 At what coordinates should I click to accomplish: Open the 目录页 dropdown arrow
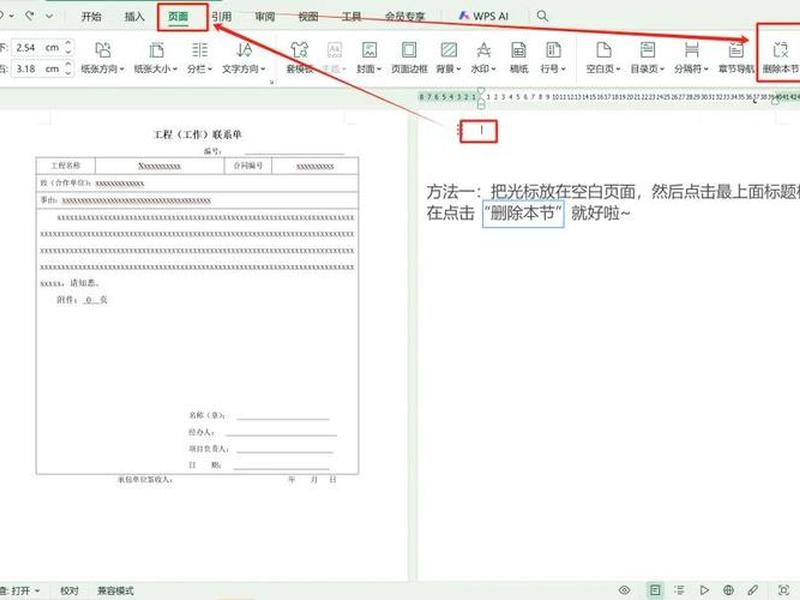662,69
